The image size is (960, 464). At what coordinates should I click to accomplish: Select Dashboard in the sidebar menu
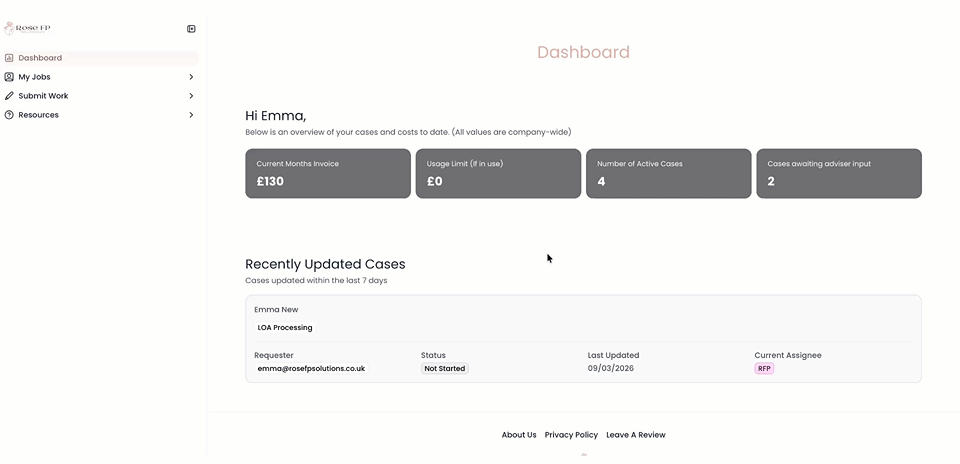click(40, 58)
